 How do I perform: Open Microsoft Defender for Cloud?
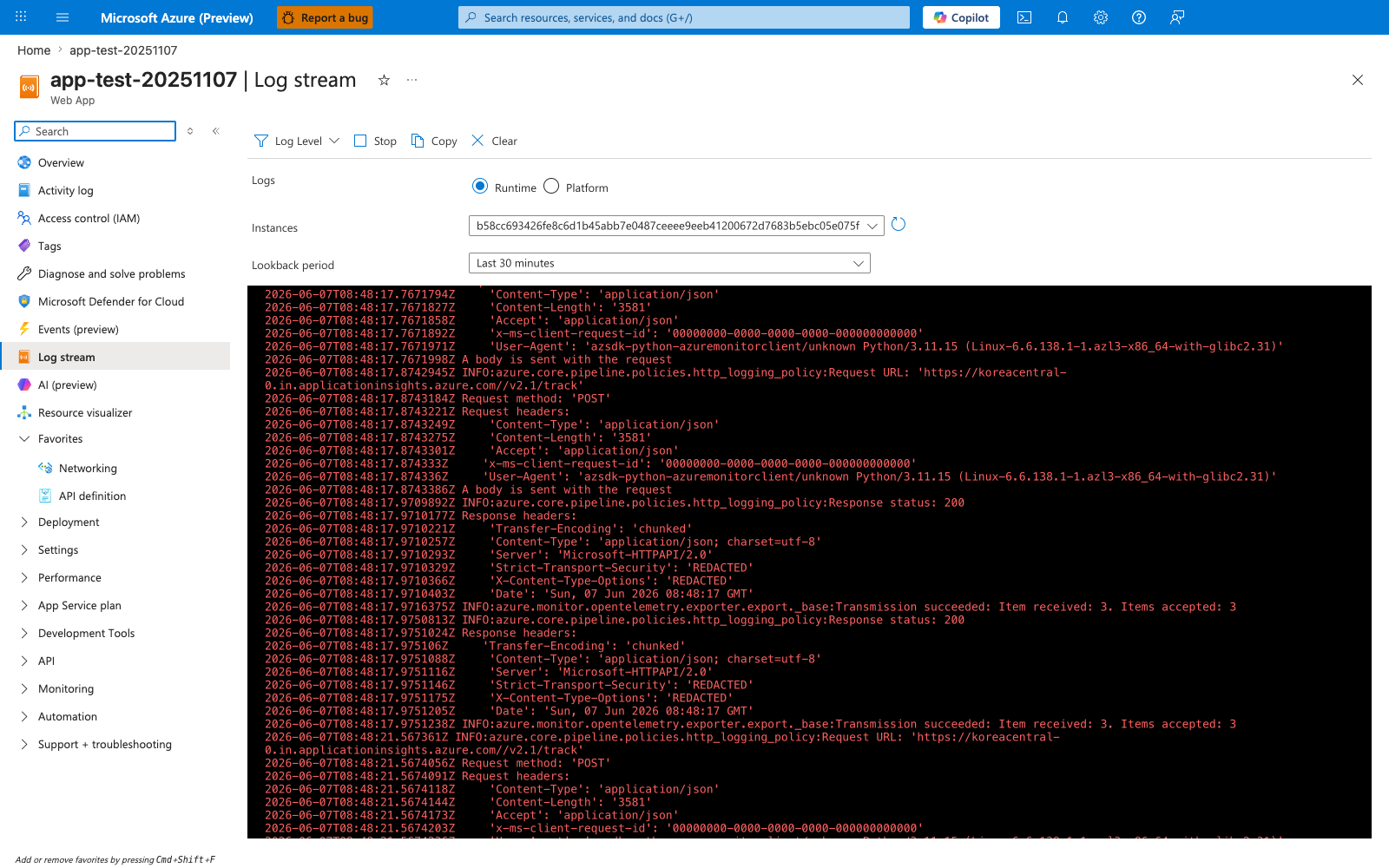tap(111, 301)
